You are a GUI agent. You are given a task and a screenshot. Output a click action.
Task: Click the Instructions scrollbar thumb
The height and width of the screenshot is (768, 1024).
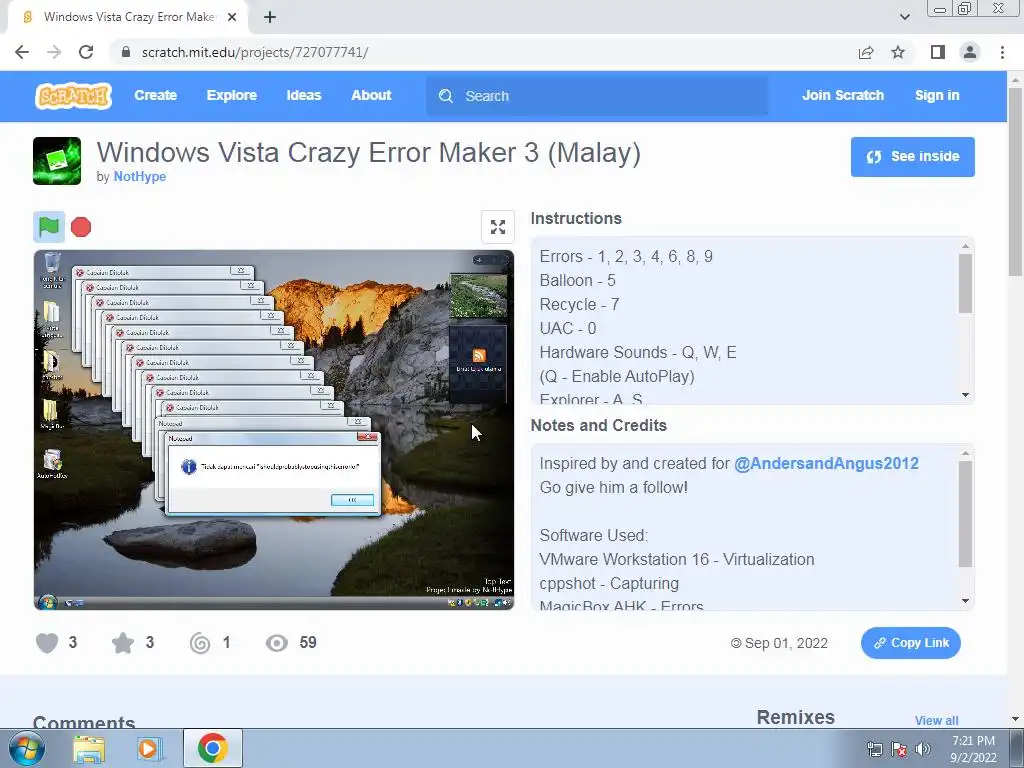coord(965,283)
